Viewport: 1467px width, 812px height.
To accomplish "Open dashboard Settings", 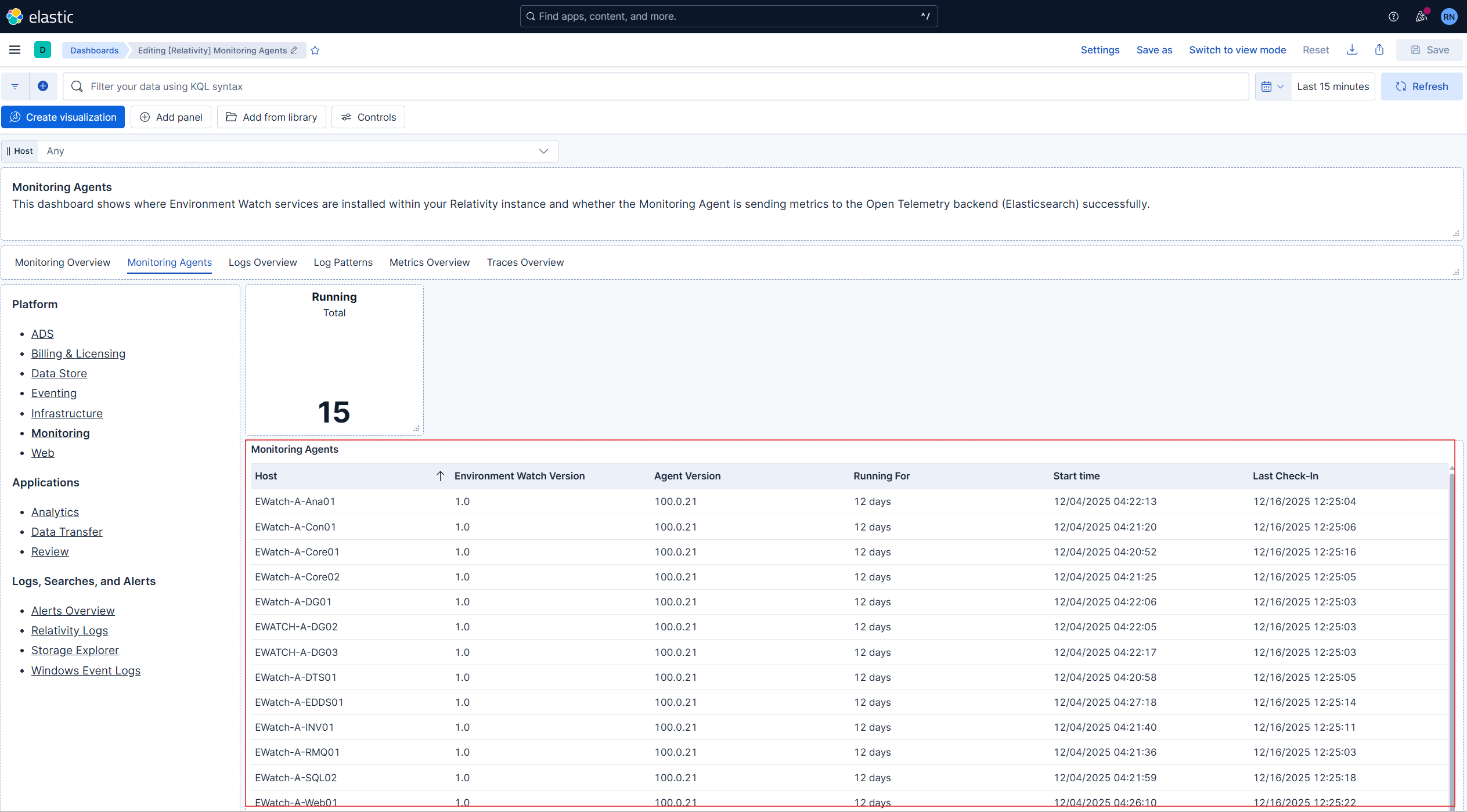I will coord(1100,50).
